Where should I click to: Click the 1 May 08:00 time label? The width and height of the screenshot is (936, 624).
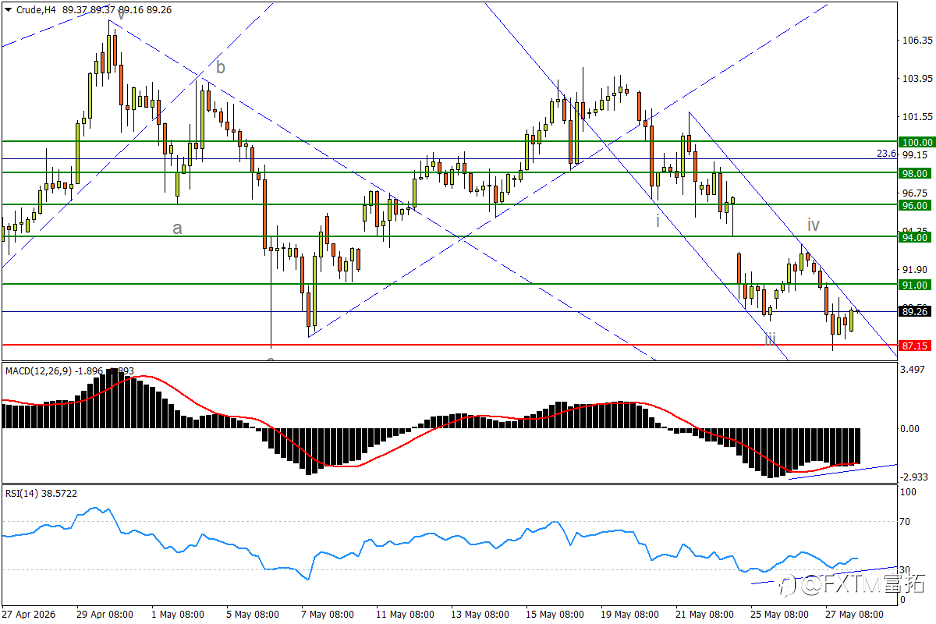click(178, 614)
